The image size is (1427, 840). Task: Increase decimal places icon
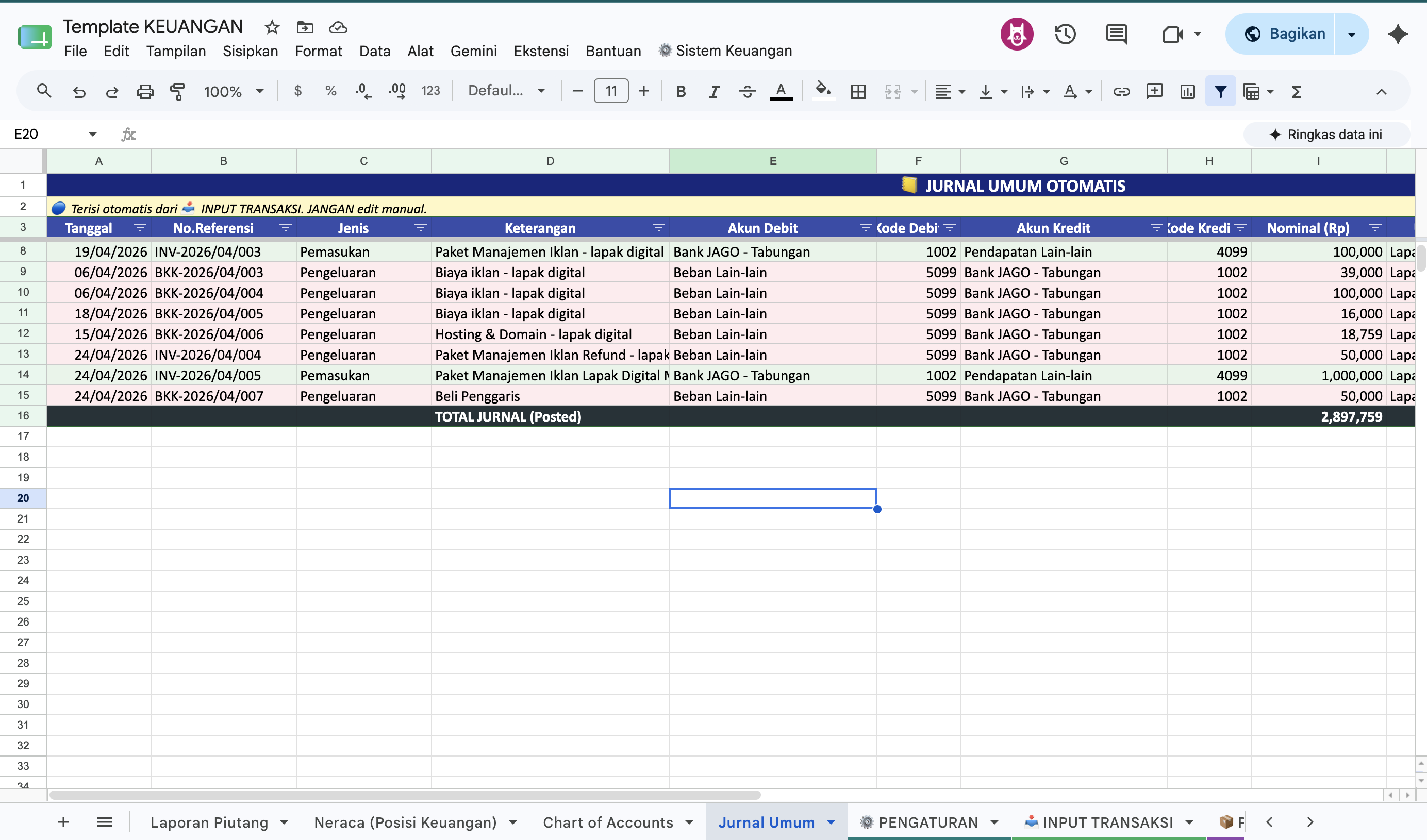[397, 91]
